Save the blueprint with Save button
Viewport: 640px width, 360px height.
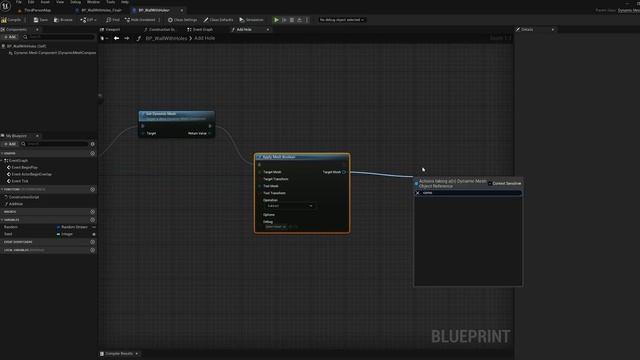tap(40, 20)
